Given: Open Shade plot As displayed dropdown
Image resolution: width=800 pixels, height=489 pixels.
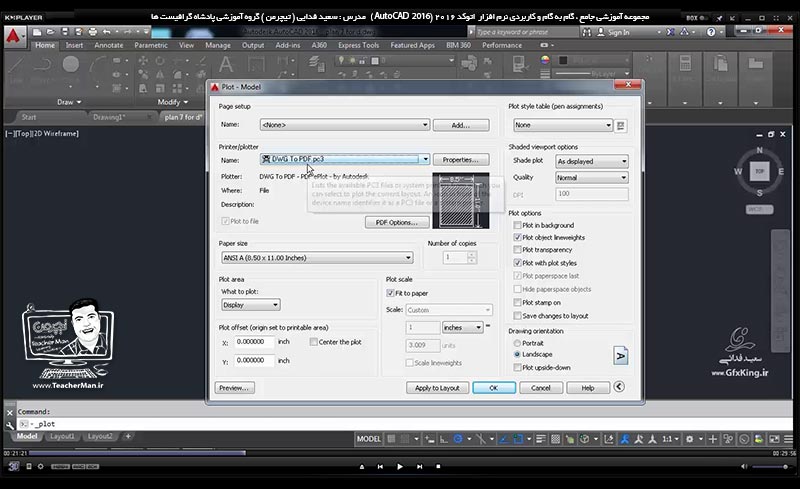Looking at the screenshot, I should (x=592, y=161).
